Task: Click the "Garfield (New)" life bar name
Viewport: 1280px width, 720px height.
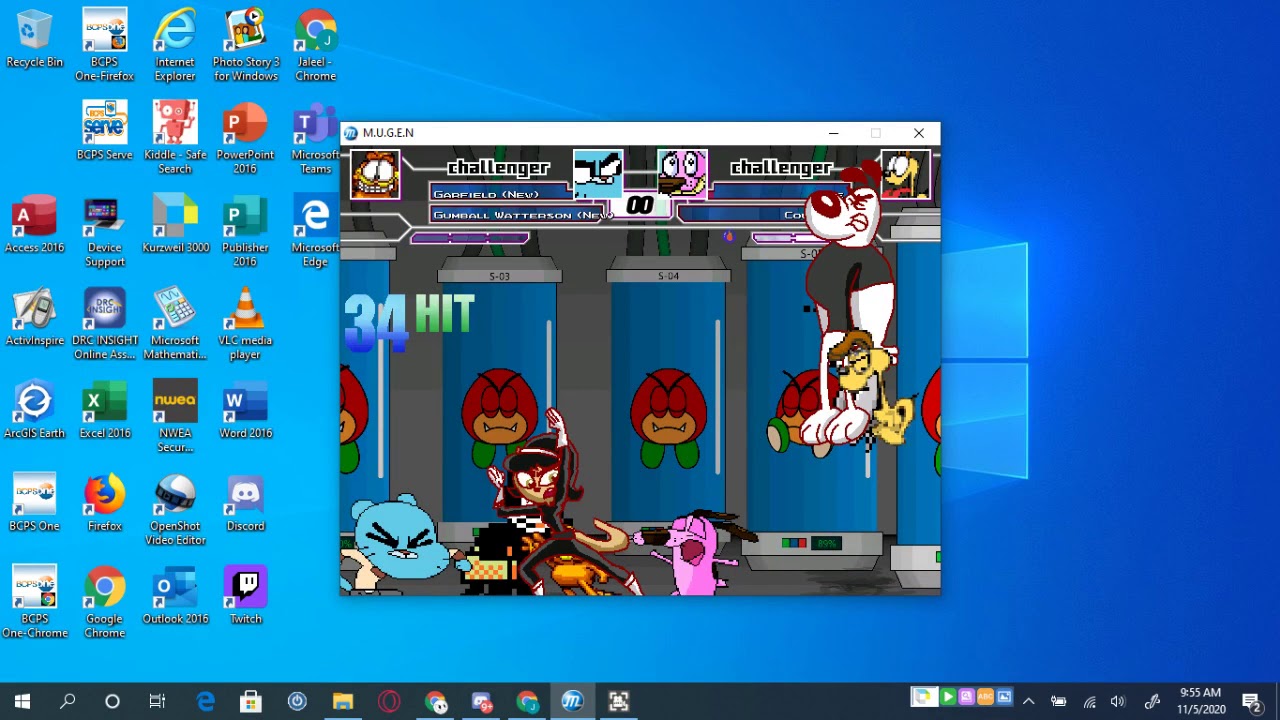Action: (x=486, y=194)
